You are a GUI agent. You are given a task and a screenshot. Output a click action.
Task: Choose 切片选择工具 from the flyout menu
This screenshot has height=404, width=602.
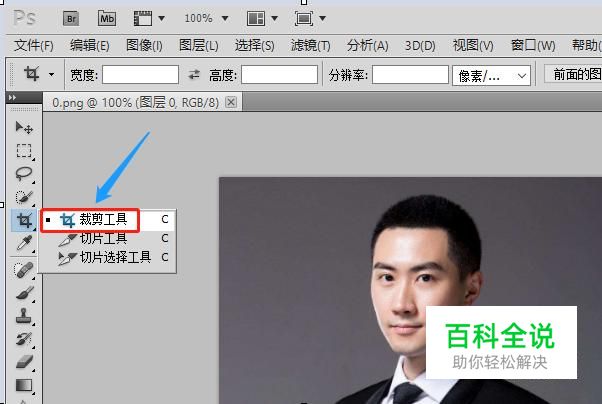[108, 257]
